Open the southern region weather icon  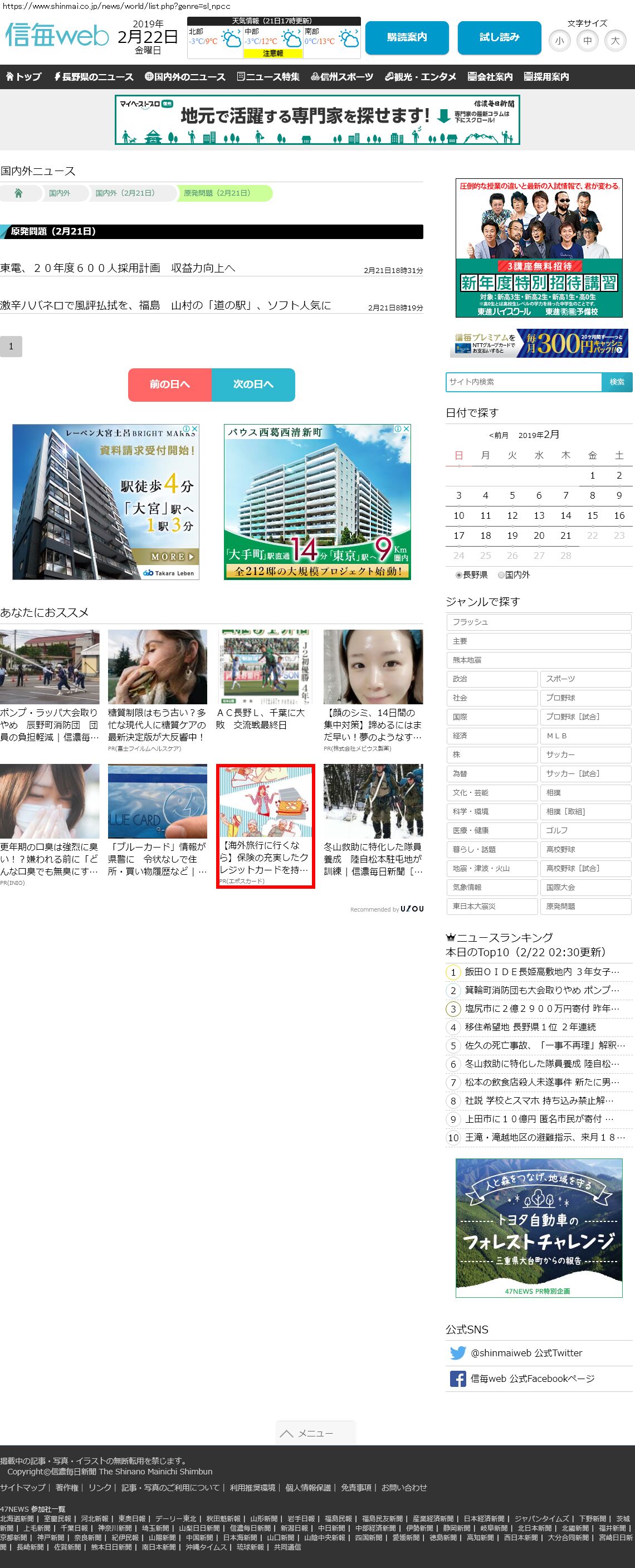point(349,40)
